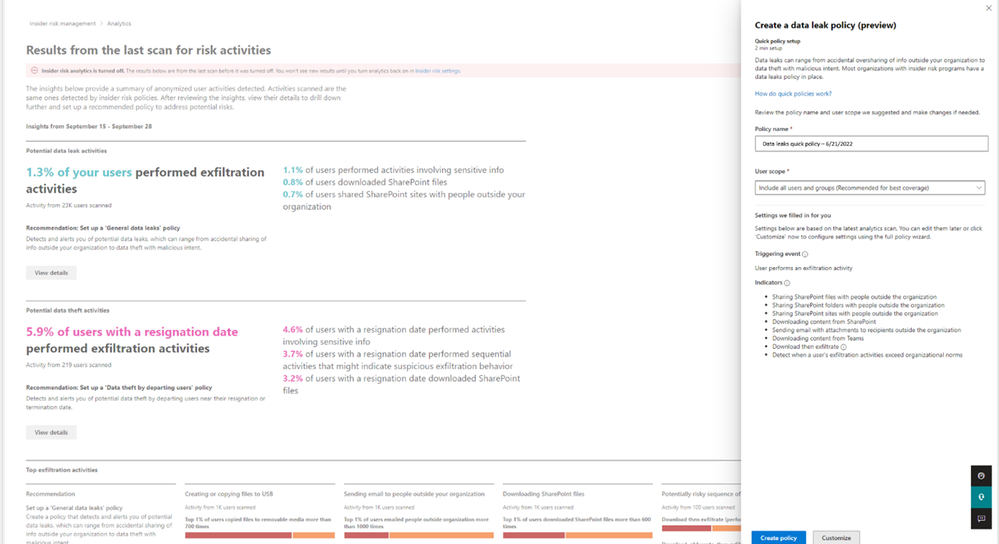This screenshot has width=999, height=544.
Task: Click the red warning icon in analytics banner
Action: (x=34, y=71)
